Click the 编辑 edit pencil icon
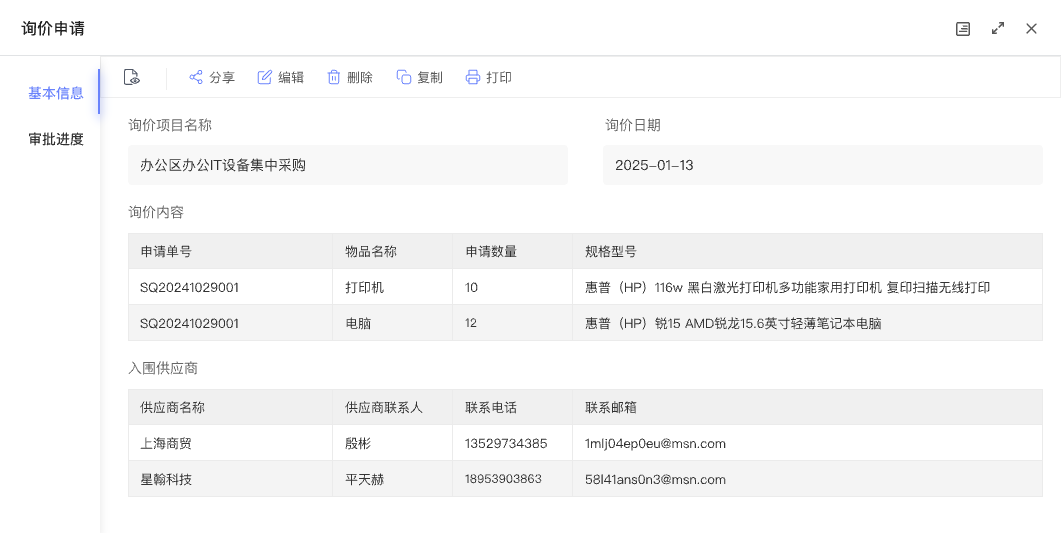 [265, 77]
